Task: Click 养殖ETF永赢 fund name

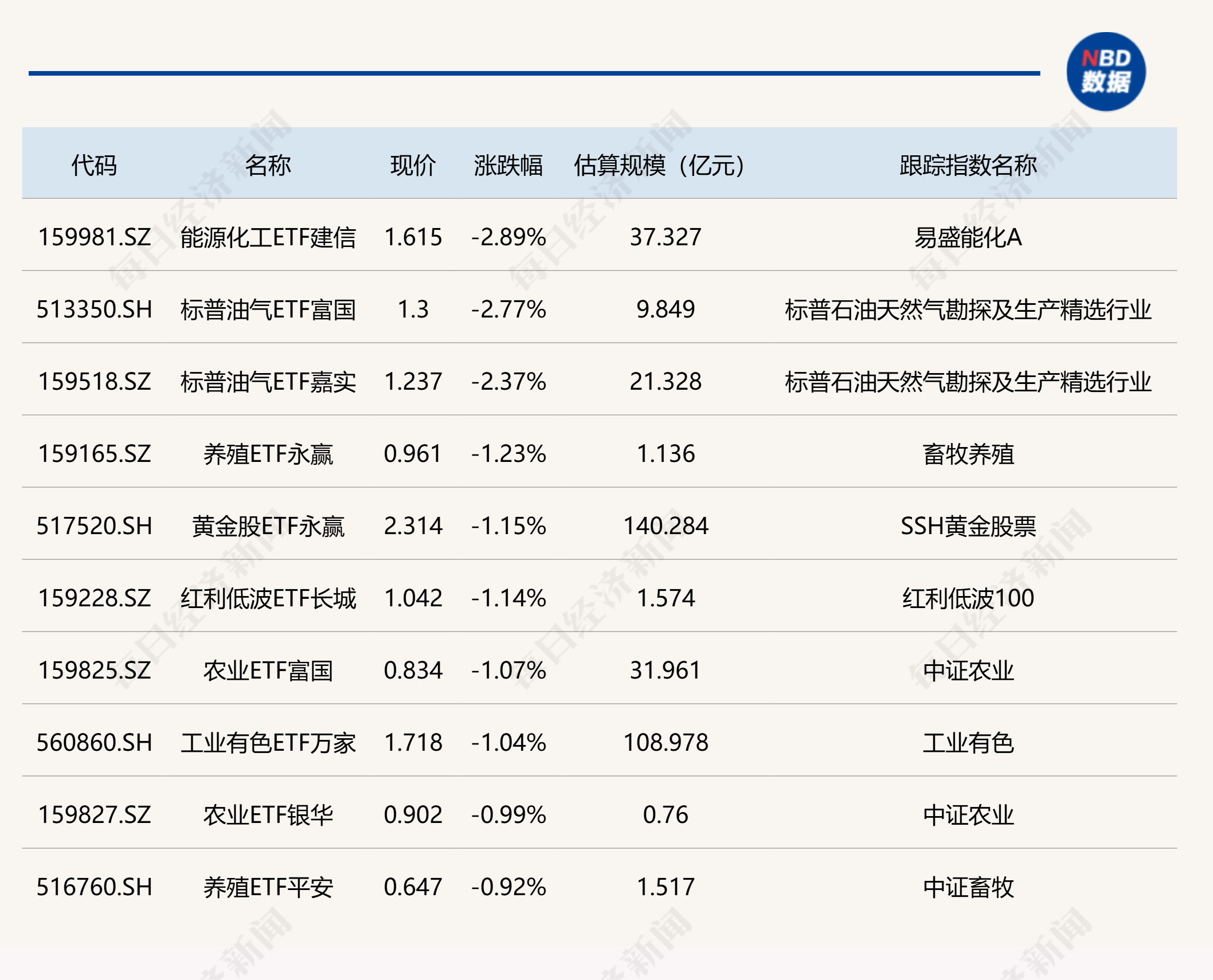Action: tap(268, 454)
